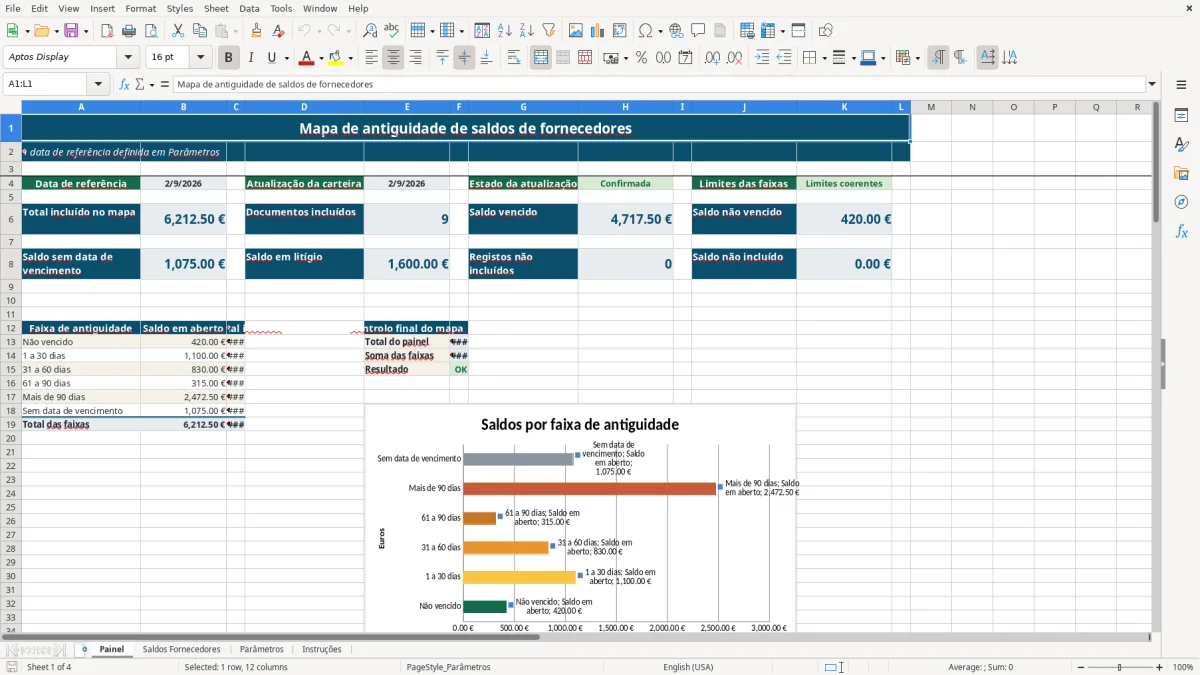Export directly as PDF
The width and height of the screenshot is (1200, 675).
tap(107, 31)
